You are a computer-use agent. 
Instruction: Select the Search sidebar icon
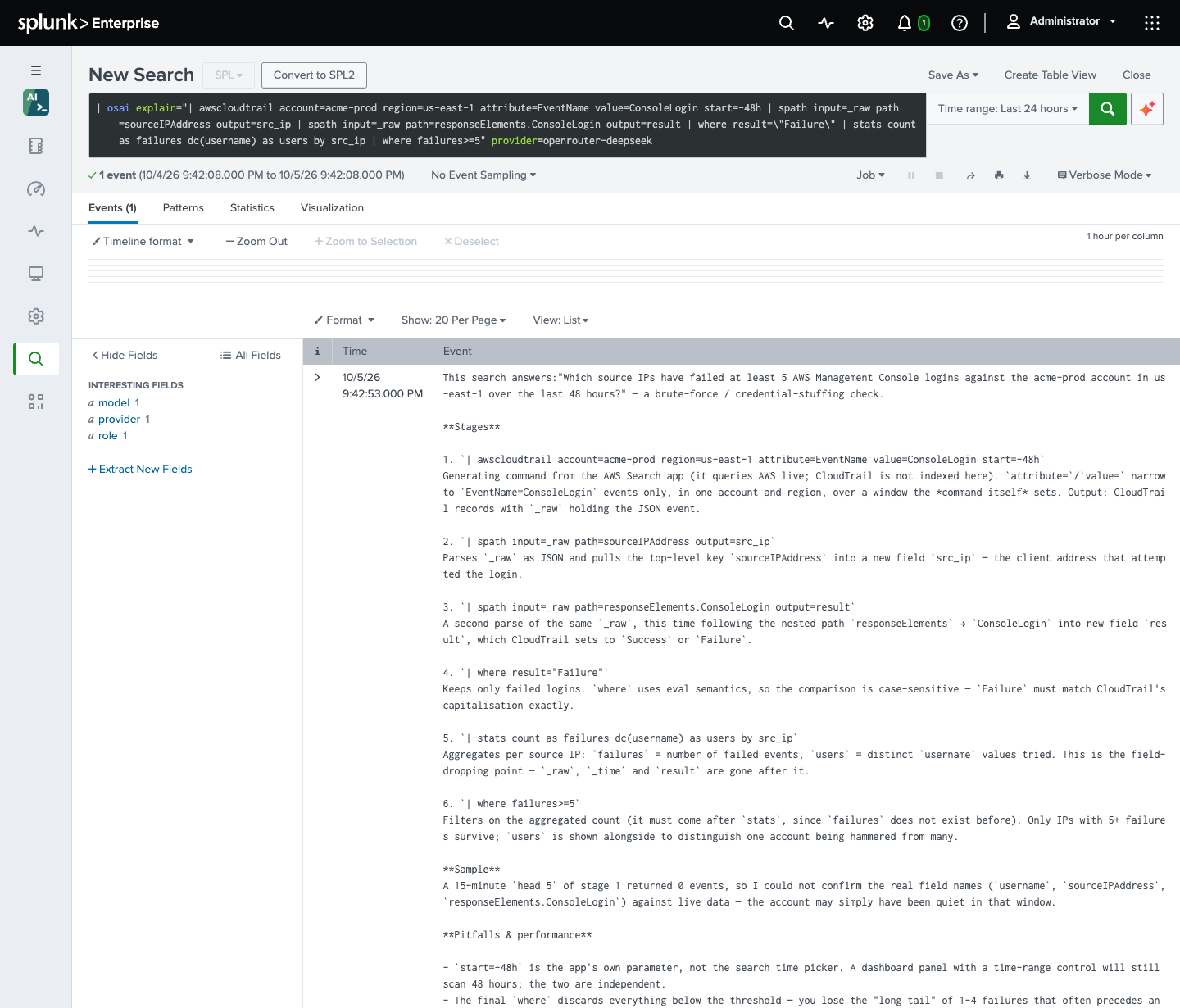coord(36,359)
